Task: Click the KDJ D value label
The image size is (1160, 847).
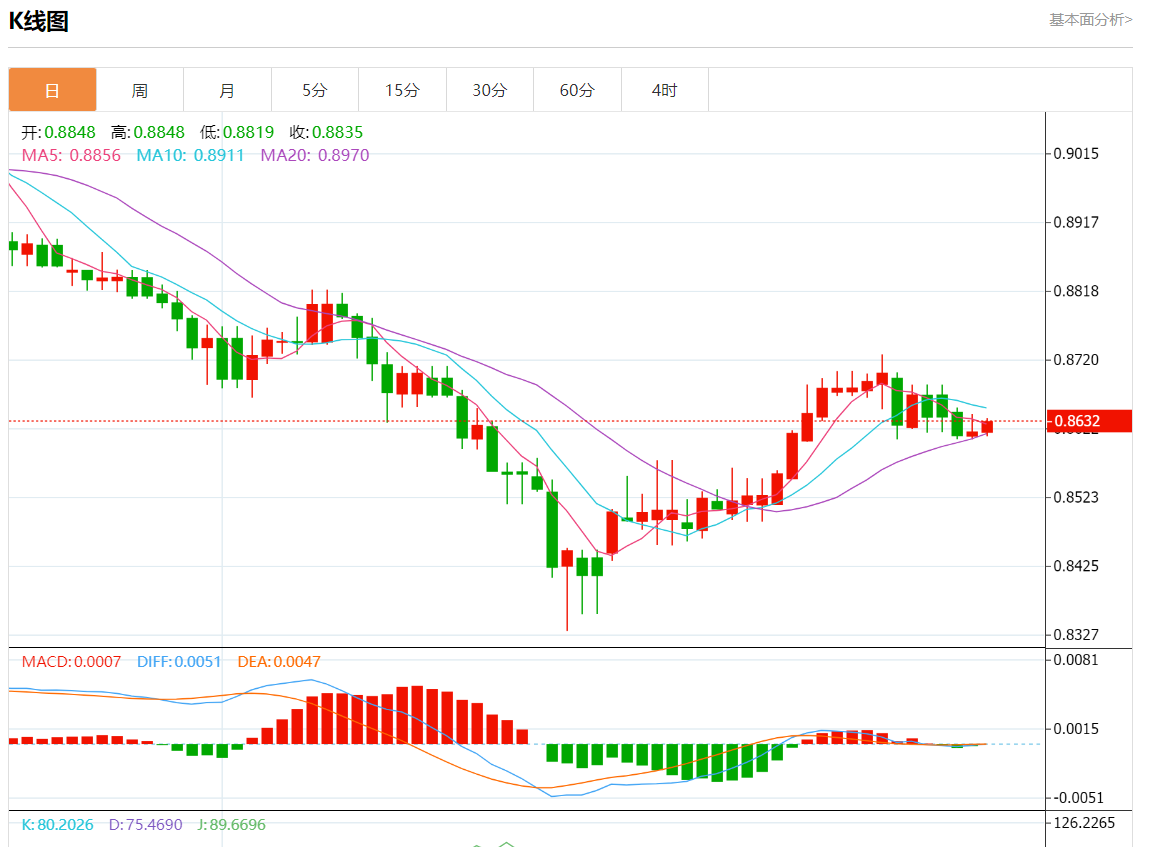Action: [145, 825]
